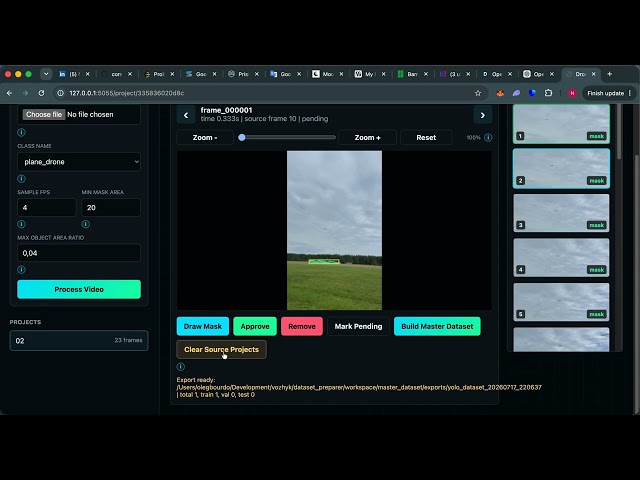Click the thumbnail list scrollbar
Viewport: 640px width, 480px height.
point(619,132)
